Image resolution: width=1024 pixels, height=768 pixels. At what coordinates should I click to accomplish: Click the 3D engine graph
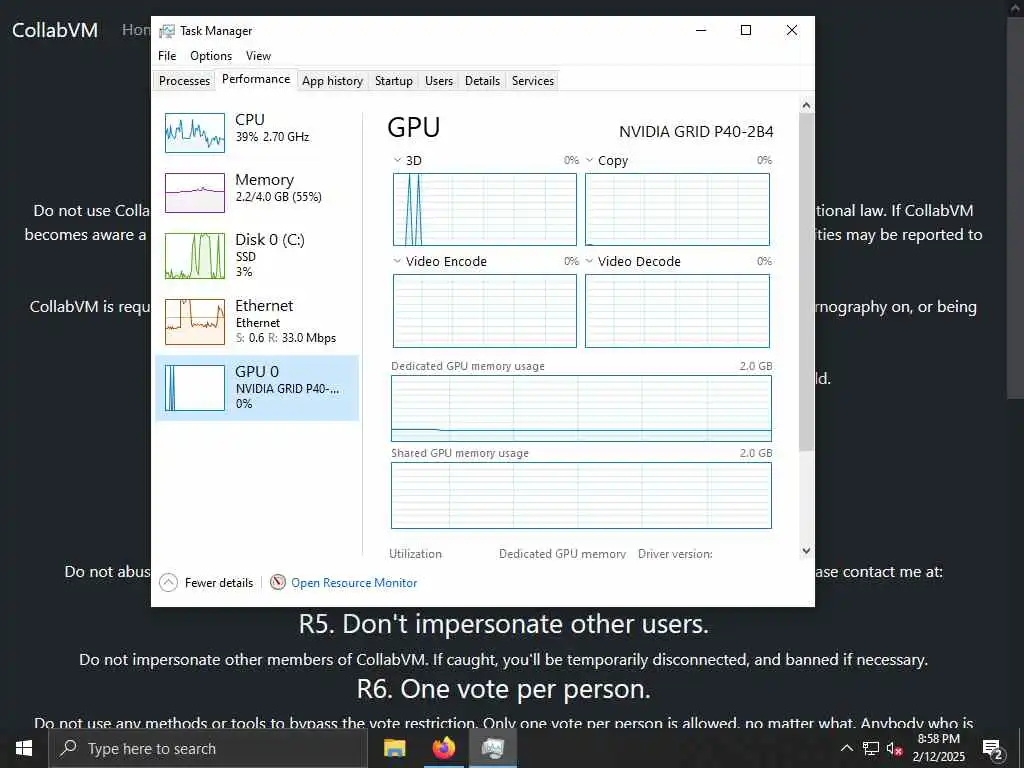click(485, 209)
